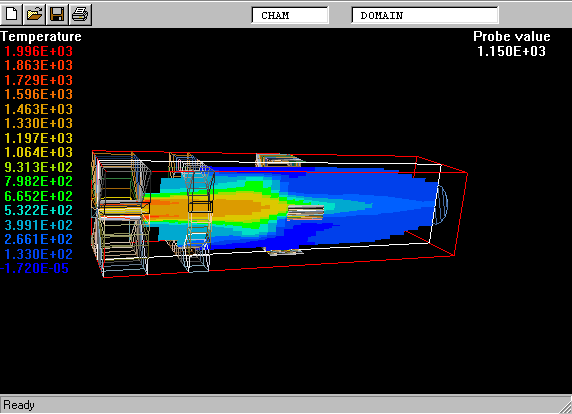Click the -1.720E-05 blue legend value

[34, 268]
